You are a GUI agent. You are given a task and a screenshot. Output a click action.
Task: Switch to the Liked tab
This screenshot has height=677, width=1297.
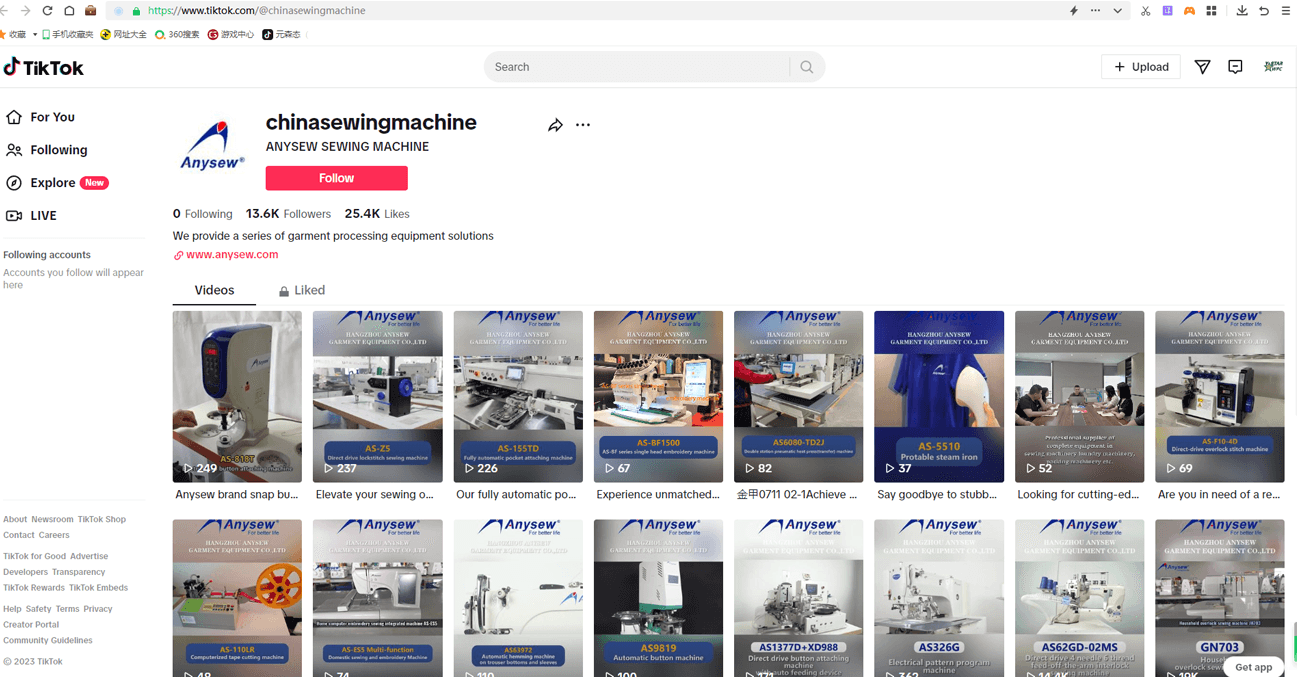pos(302,290)
